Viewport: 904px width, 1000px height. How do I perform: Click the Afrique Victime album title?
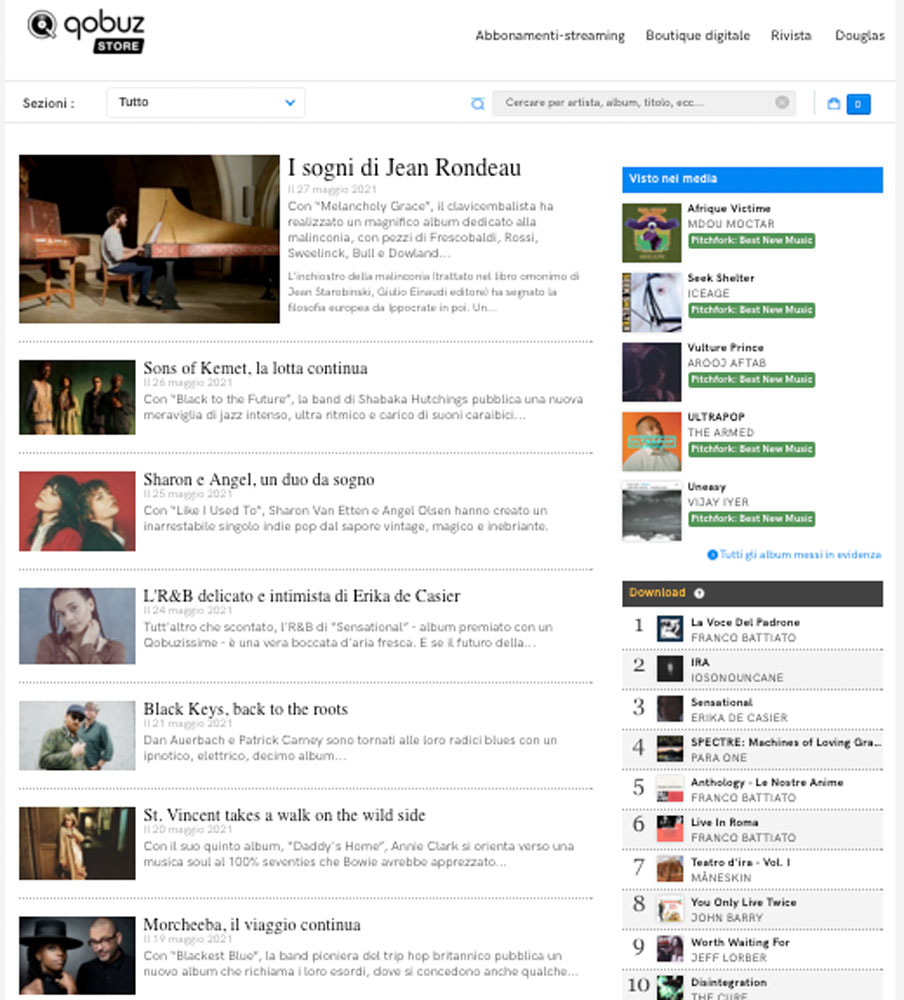pos(729,209)
